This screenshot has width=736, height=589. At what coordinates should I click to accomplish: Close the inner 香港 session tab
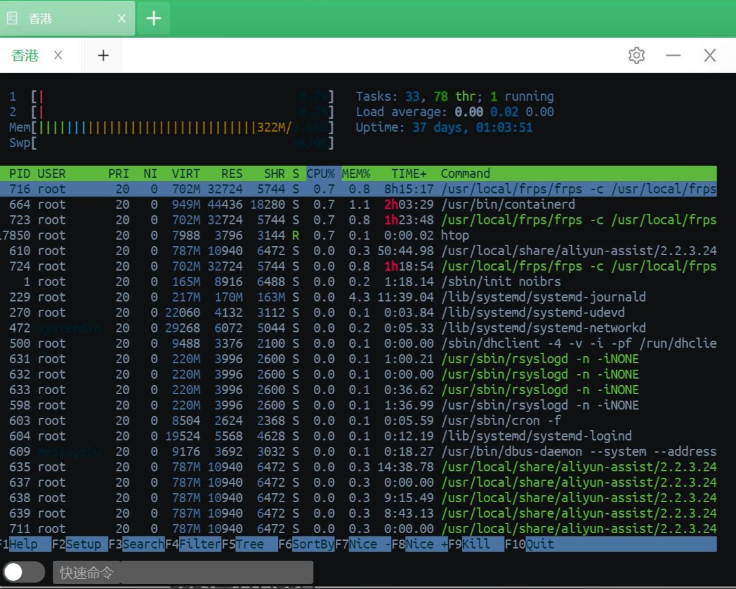58,55
